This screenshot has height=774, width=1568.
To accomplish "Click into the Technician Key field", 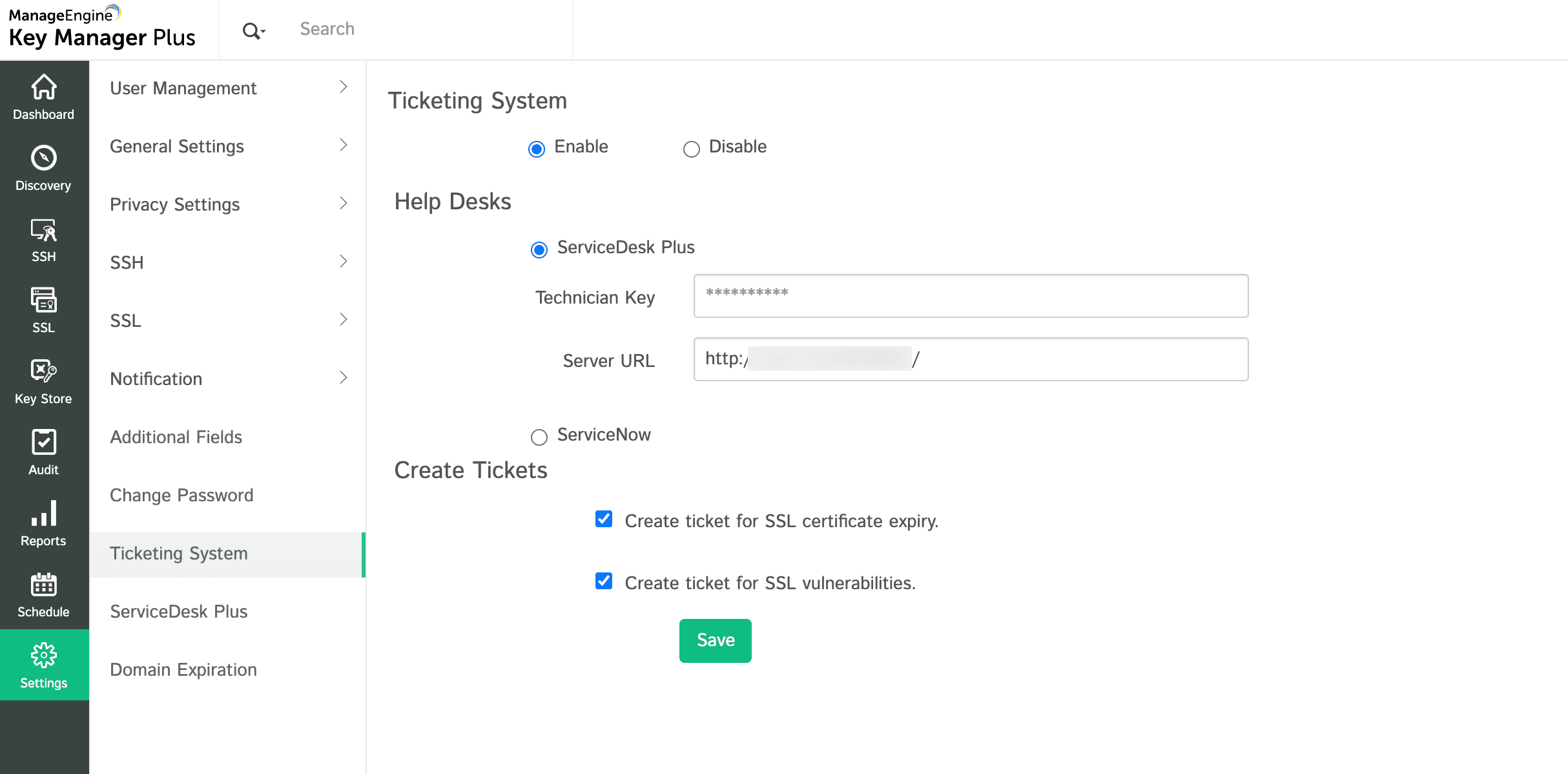I will coord(971,296).
